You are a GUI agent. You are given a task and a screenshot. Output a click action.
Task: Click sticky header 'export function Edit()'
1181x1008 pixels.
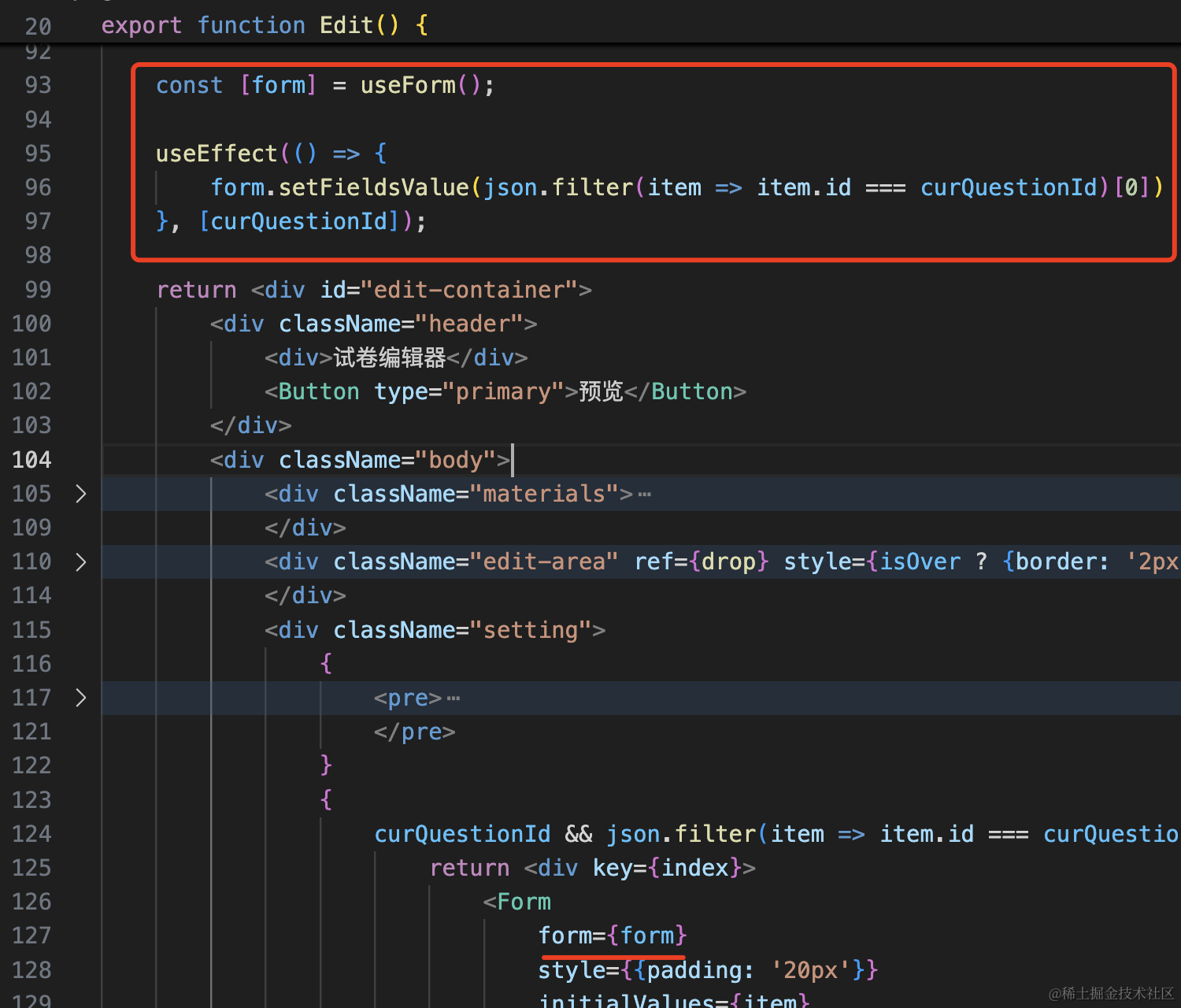pyautogui.click(x=265, y=25)
